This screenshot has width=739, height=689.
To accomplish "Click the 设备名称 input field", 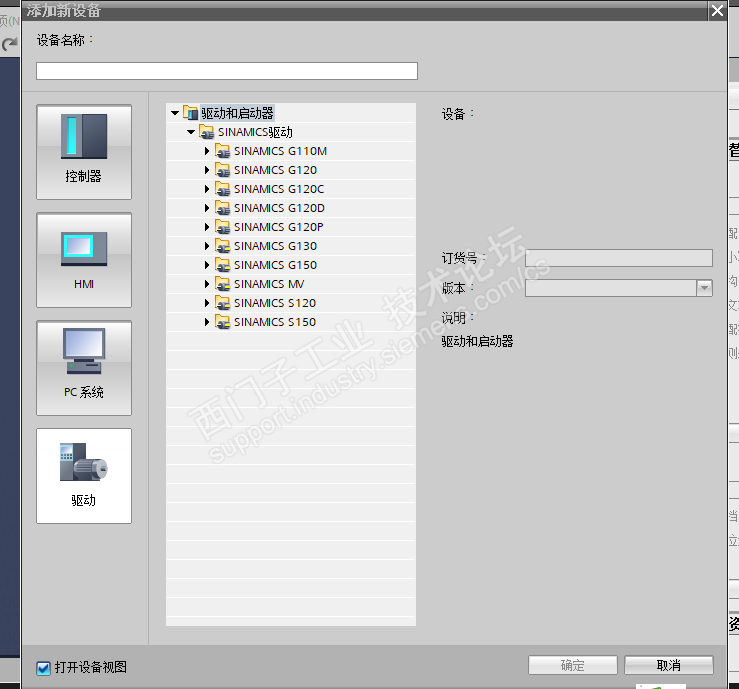I will 227,71.
